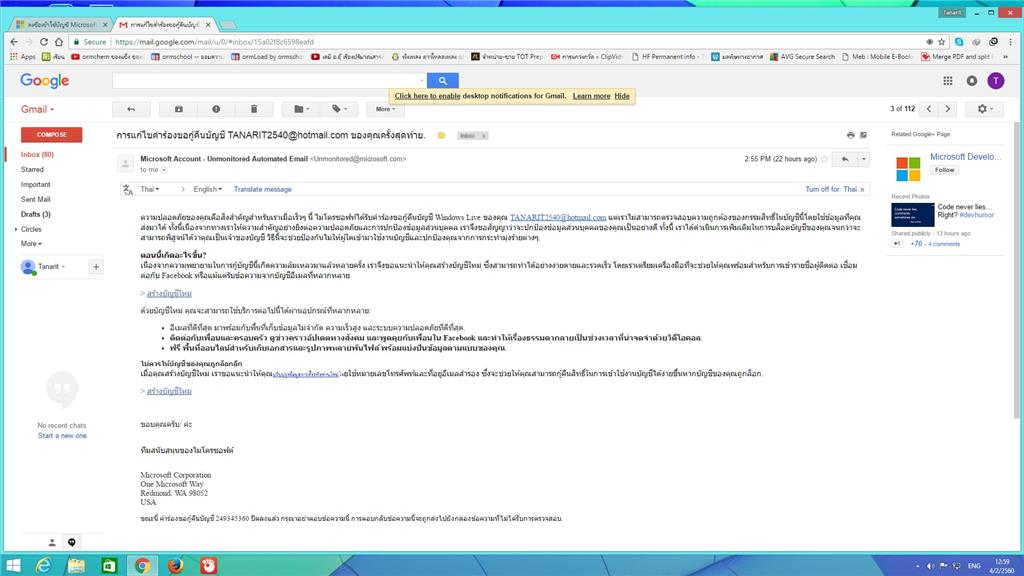Screen dimensions: 1024x576
Task: Toggle the yellow importance marker
Action: coord(441,136)
